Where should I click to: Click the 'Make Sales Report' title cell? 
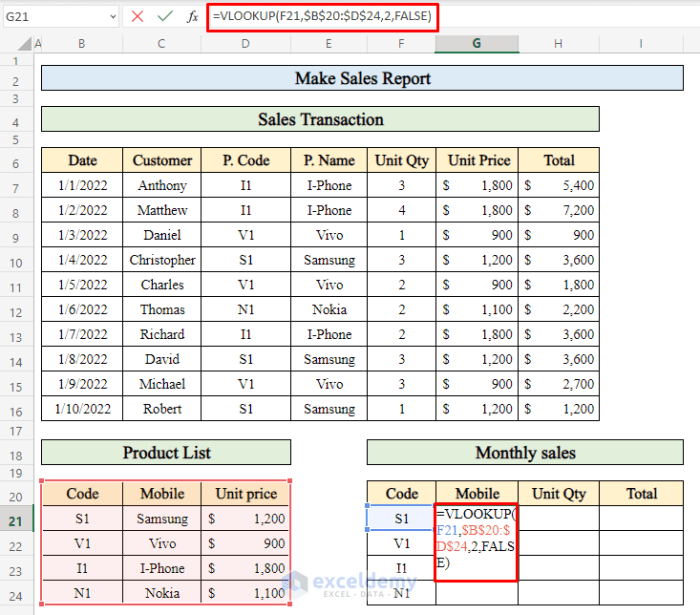[x=362, y=79]
